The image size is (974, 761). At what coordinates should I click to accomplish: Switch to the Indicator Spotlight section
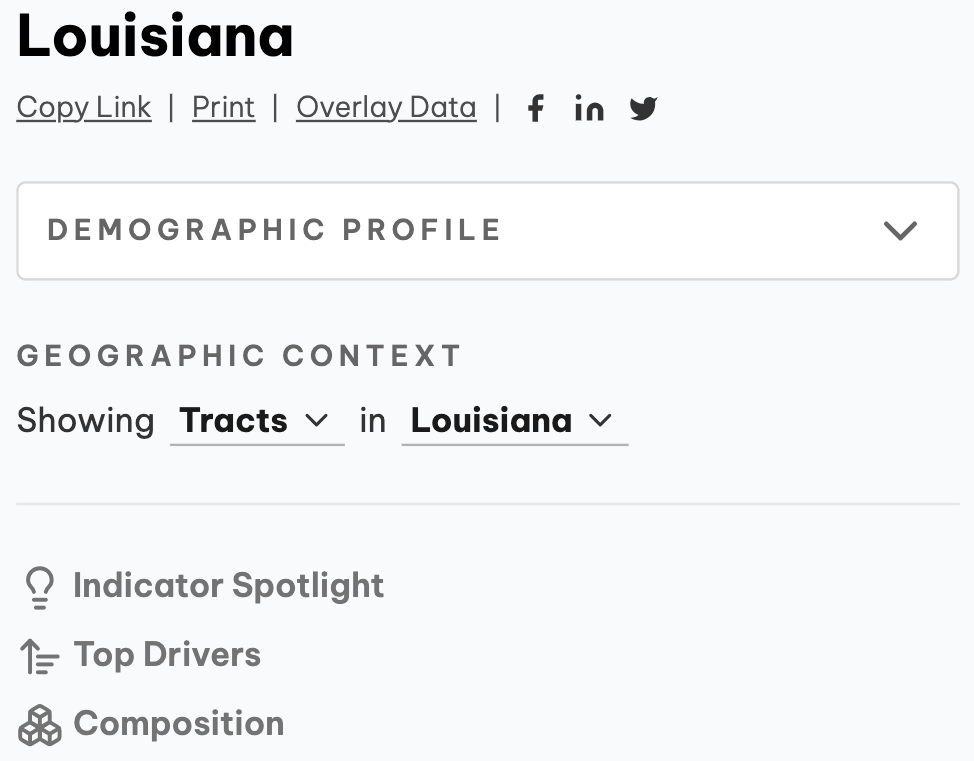228,586
